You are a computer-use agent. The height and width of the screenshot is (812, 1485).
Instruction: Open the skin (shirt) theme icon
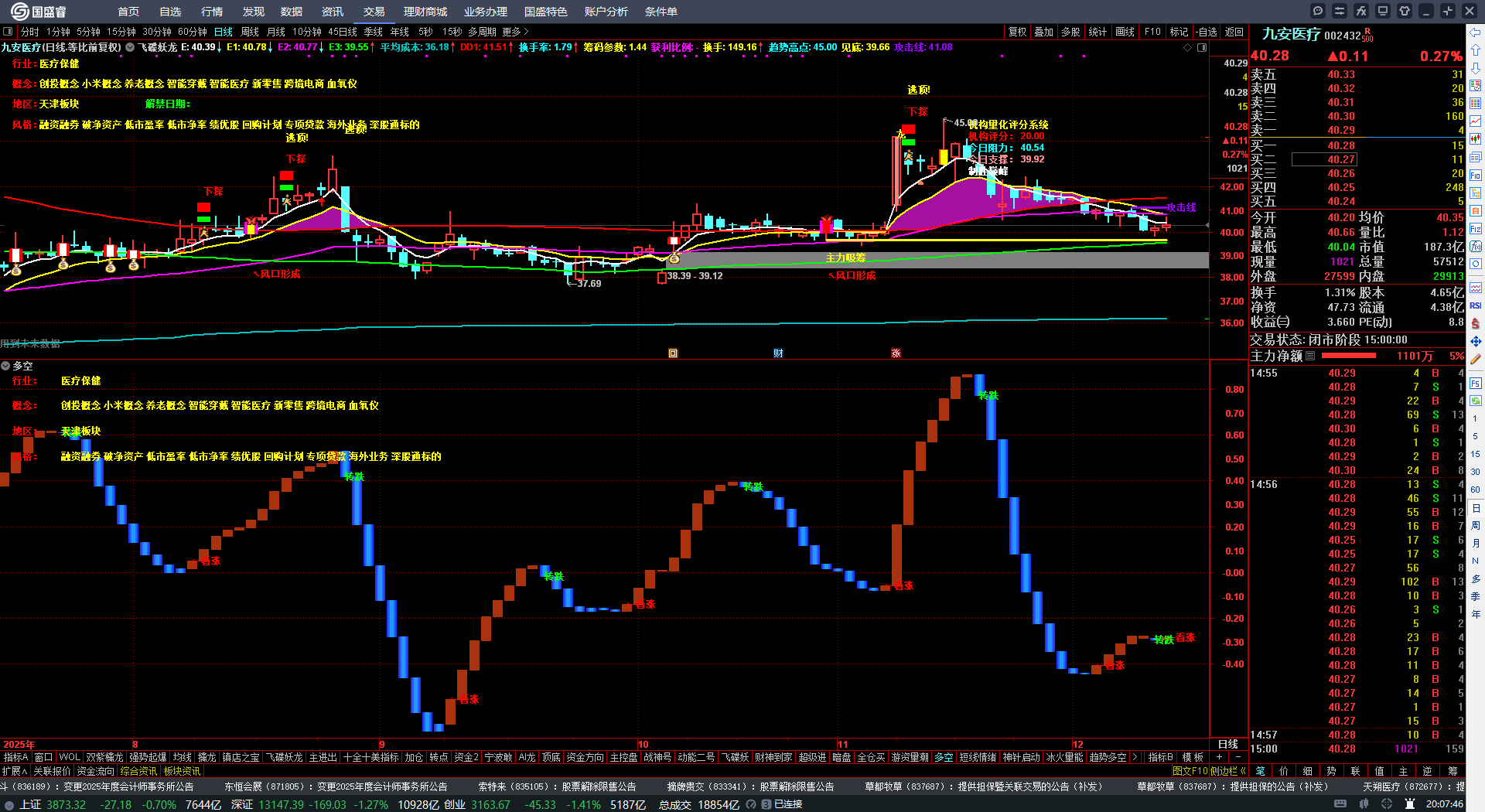[x=1405, y=11]
